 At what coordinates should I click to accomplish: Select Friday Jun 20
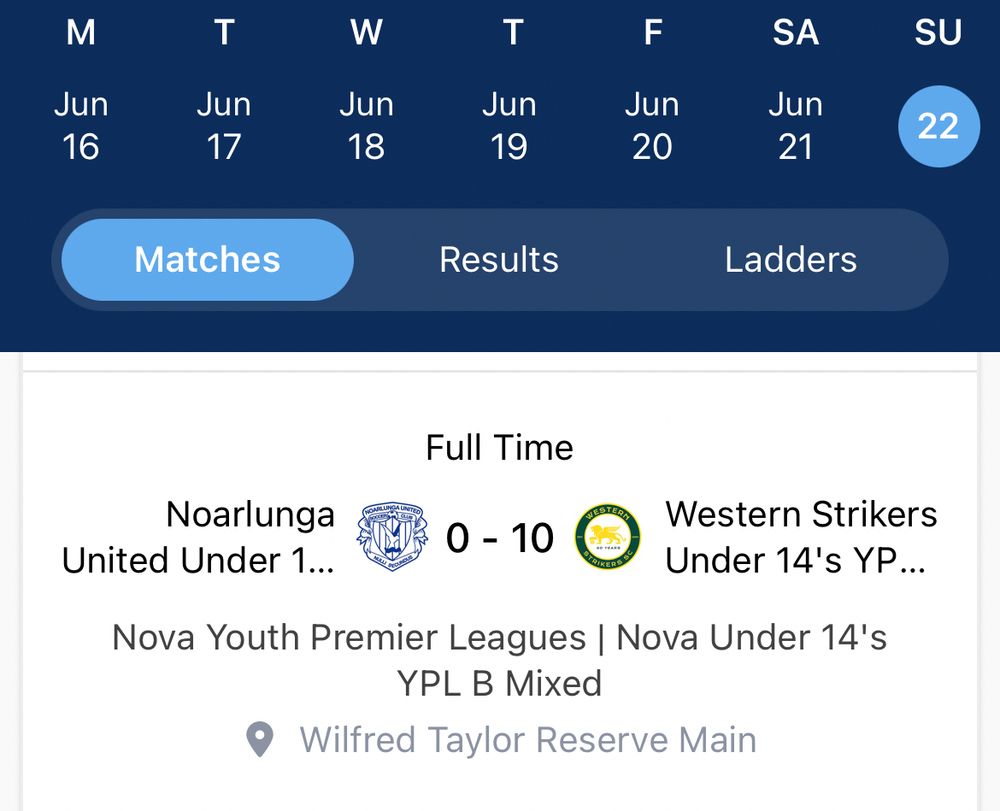coord(652,126)
